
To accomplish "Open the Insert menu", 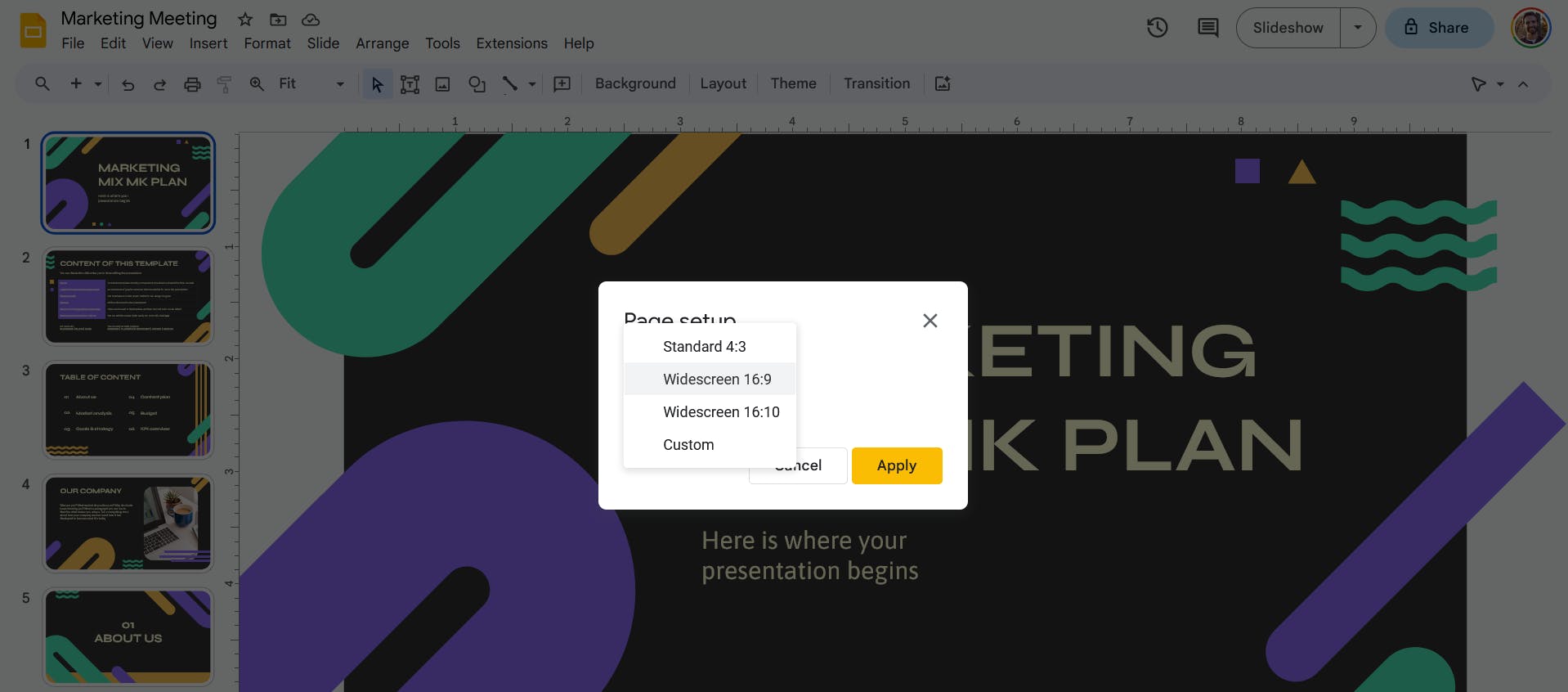I will pos(208,43).
